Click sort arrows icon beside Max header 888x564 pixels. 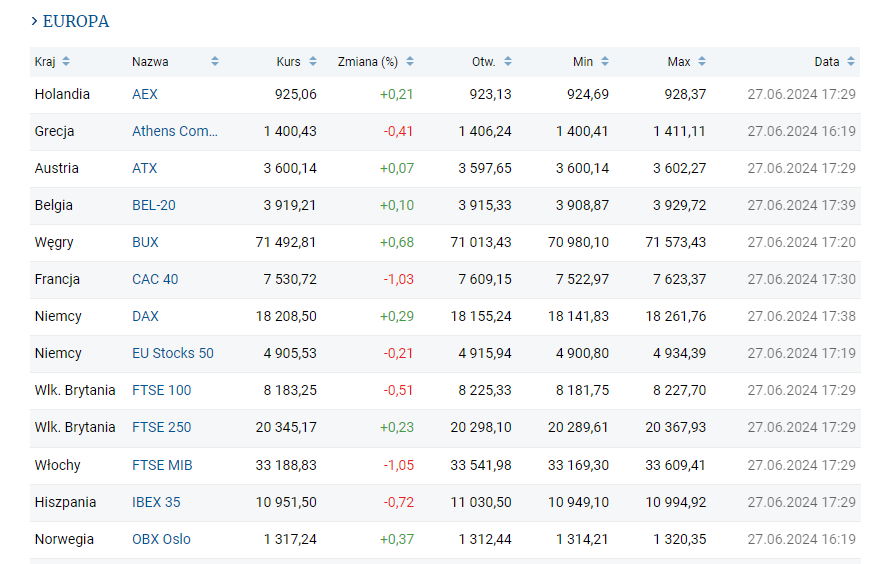(702, 61)
